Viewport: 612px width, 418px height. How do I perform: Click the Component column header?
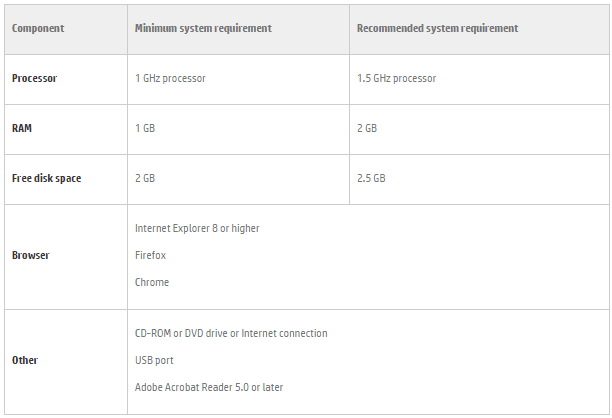(x=38, y=28)
